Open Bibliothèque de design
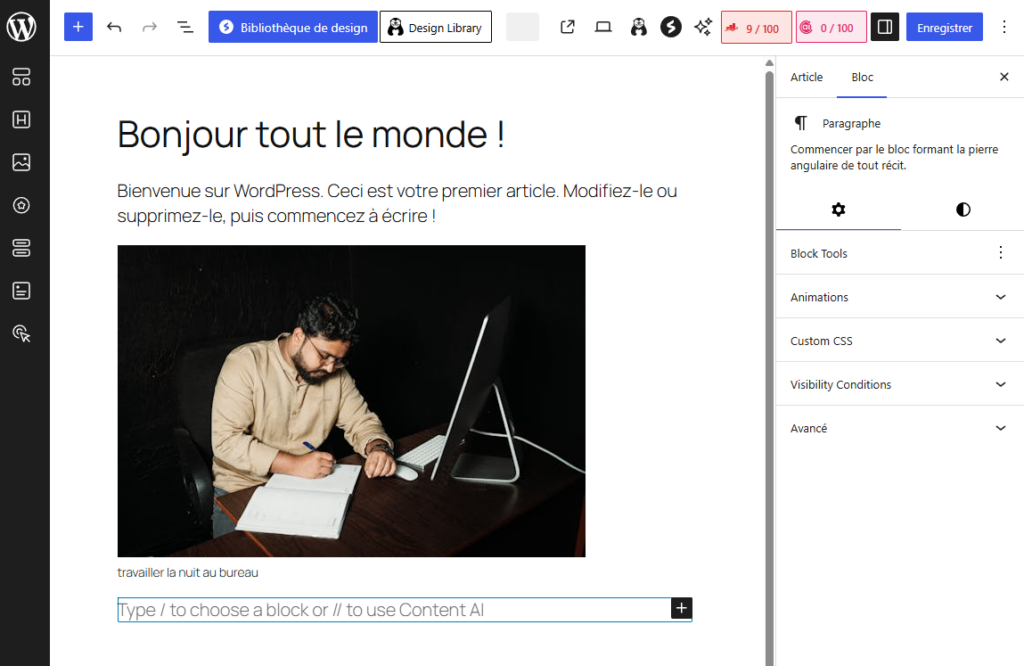 click(x=293, y=27)
